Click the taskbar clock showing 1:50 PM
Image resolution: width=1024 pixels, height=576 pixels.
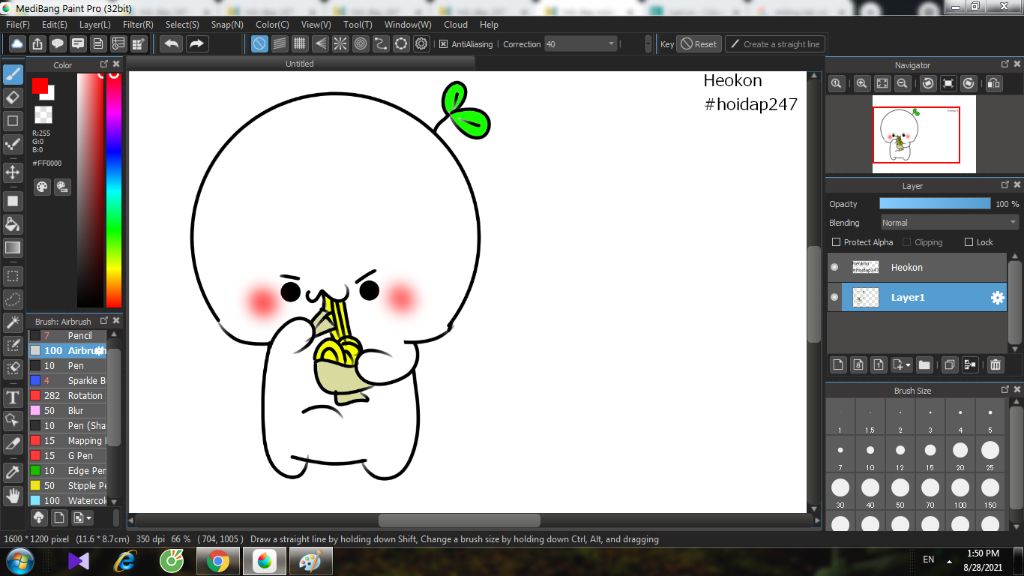(x=982, y=554)
